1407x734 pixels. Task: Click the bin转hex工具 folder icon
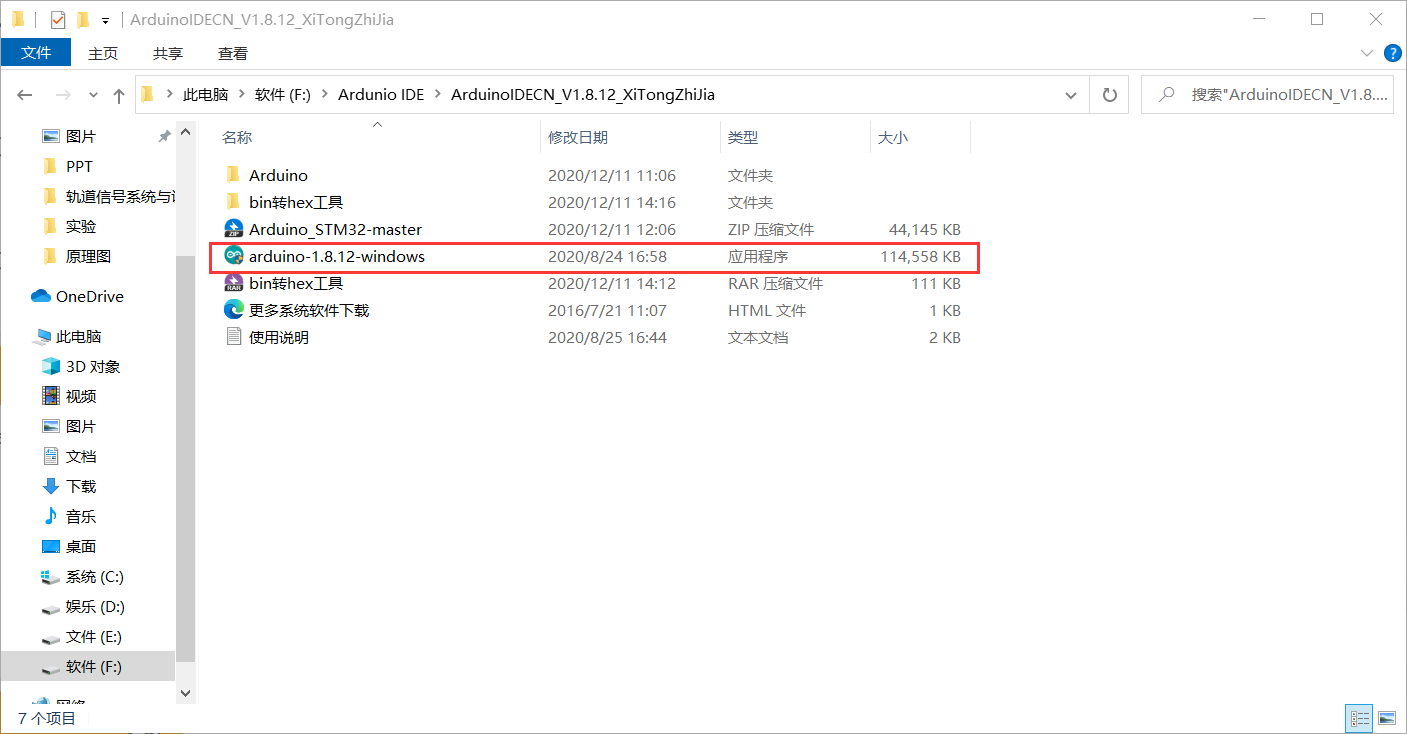tap(233, 202)
